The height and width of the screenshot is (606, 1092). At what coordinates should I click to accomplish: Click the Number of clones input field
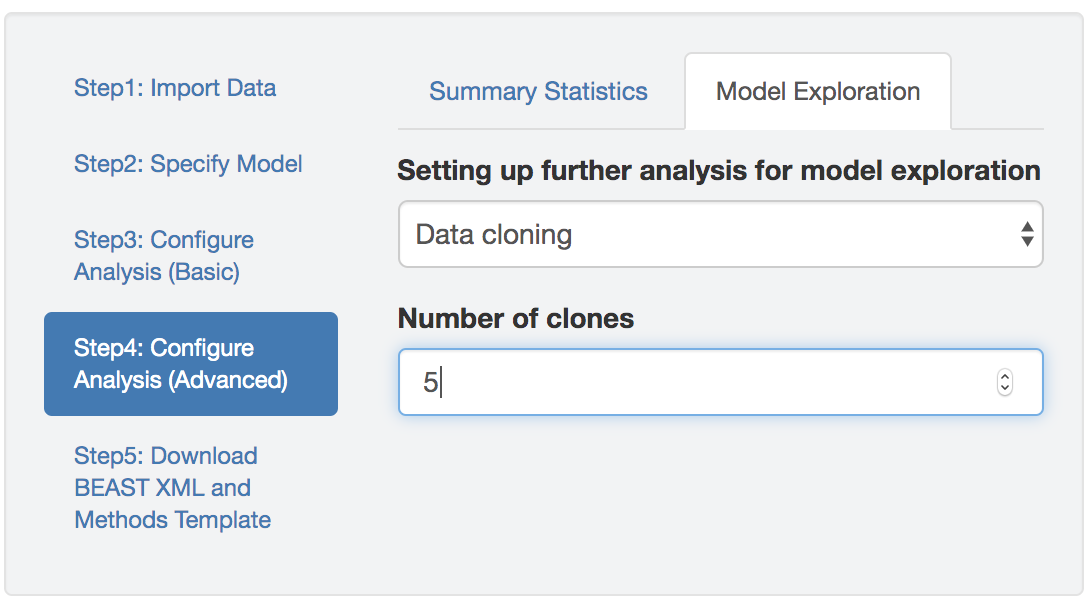(700, 382)
